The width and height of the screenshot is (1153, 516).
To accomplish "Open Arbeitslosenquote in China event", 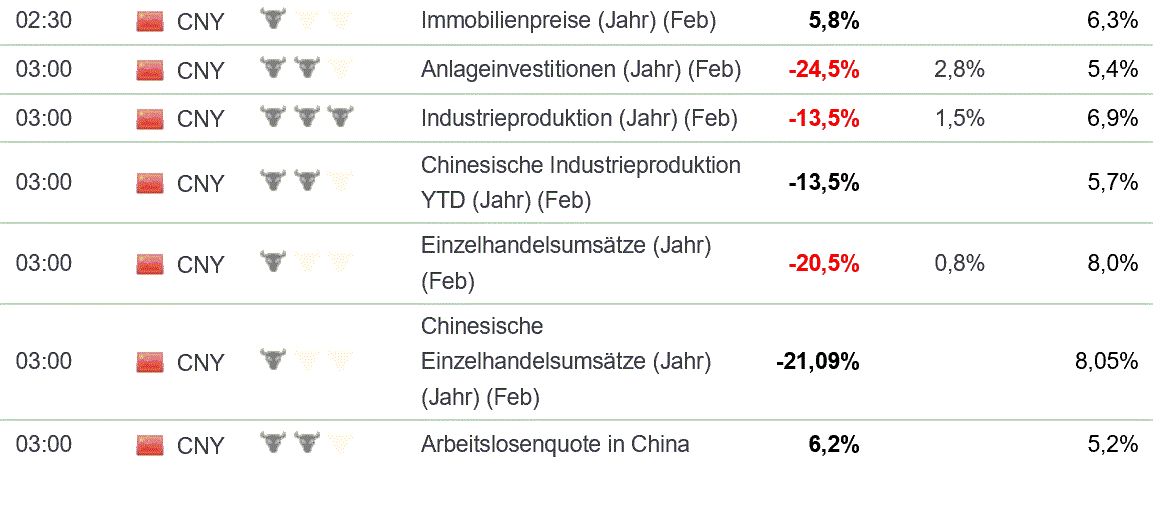I will [555, 444].
